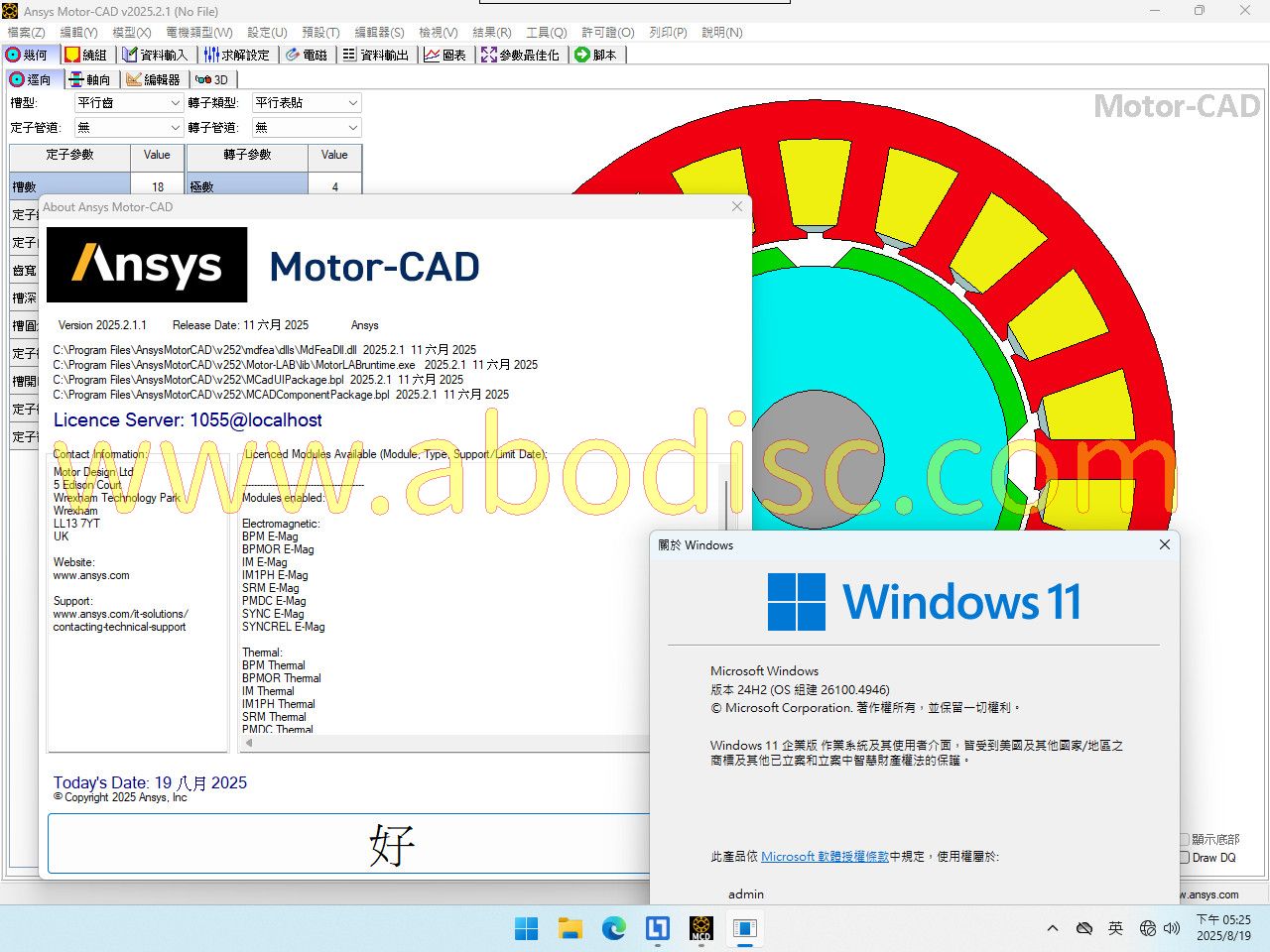Open the 檢視(V) menu

point(439,32)
